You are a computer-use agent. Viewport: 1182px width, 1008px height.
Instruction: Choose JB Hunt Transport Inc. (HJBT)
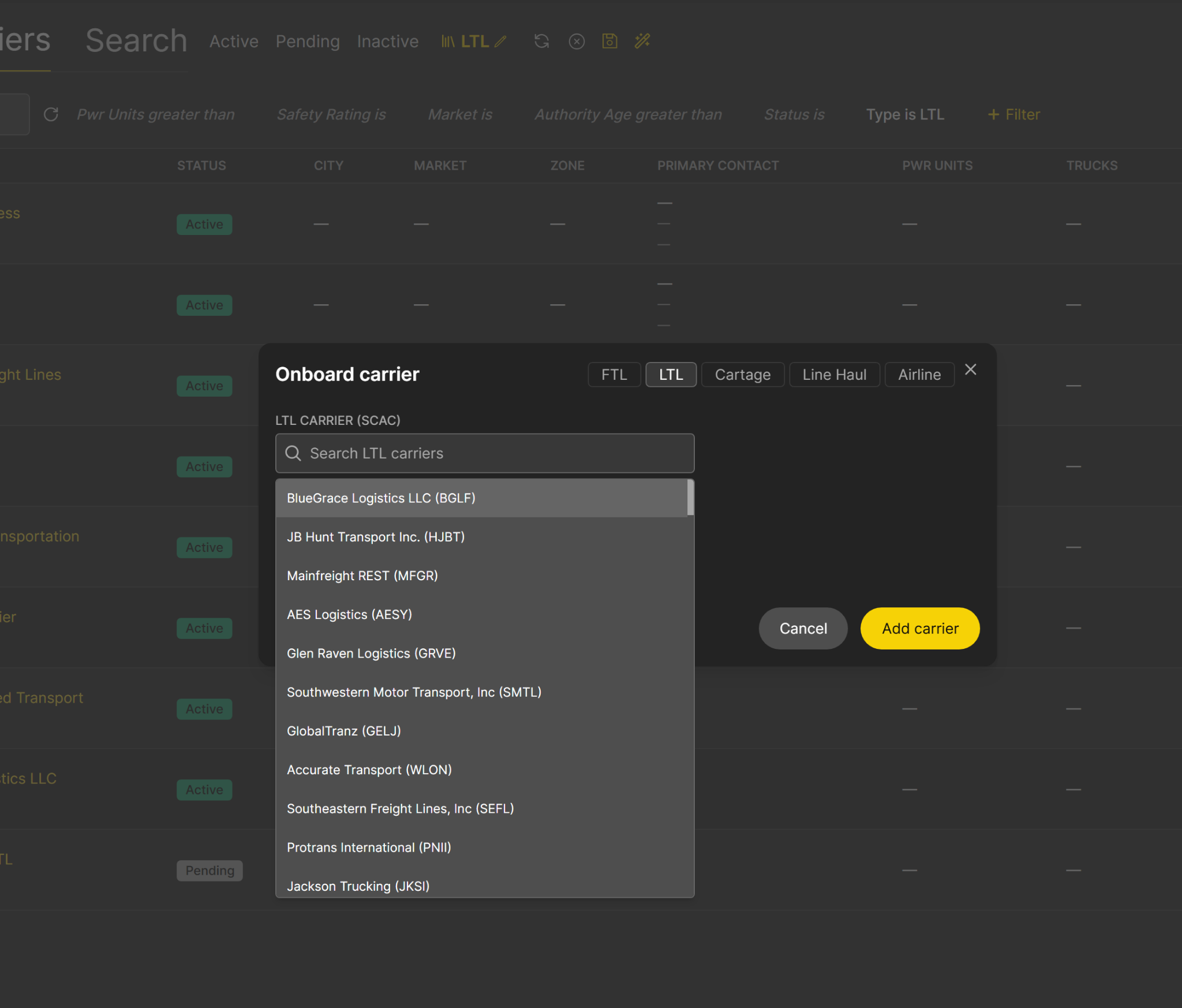click(376, 537)
